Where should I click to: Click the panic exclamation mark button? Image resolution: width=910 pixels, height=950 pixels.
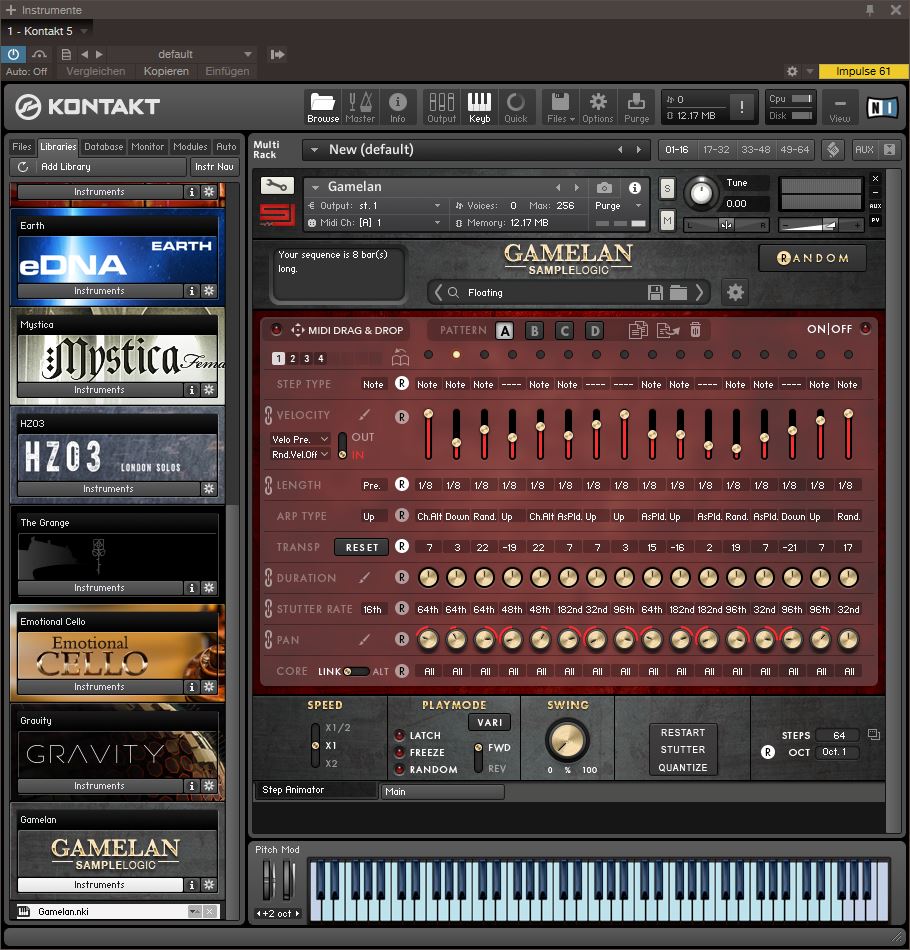pos(742,107)
